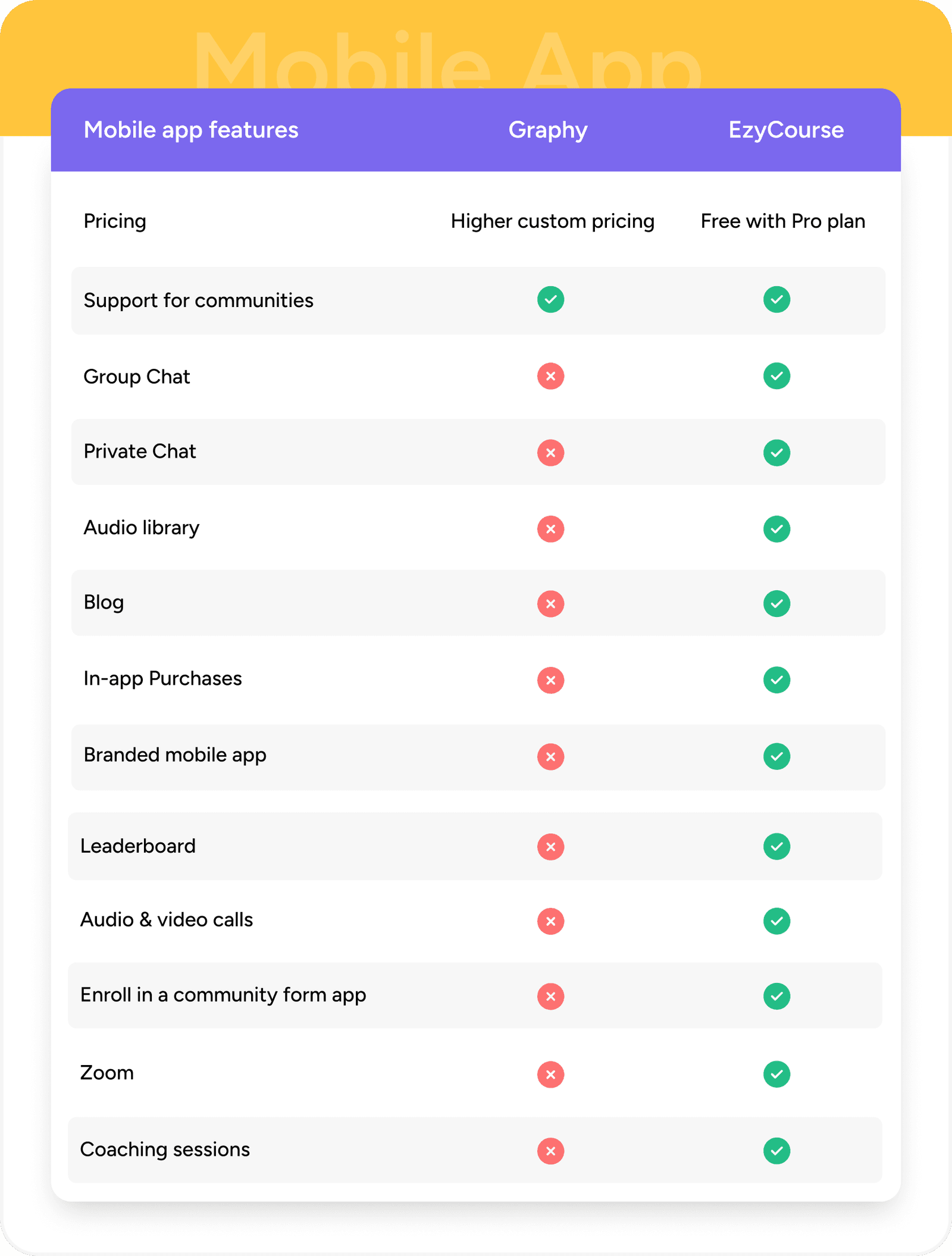Click Graphy's red cross for In-app Purchases

click(550, 680)
